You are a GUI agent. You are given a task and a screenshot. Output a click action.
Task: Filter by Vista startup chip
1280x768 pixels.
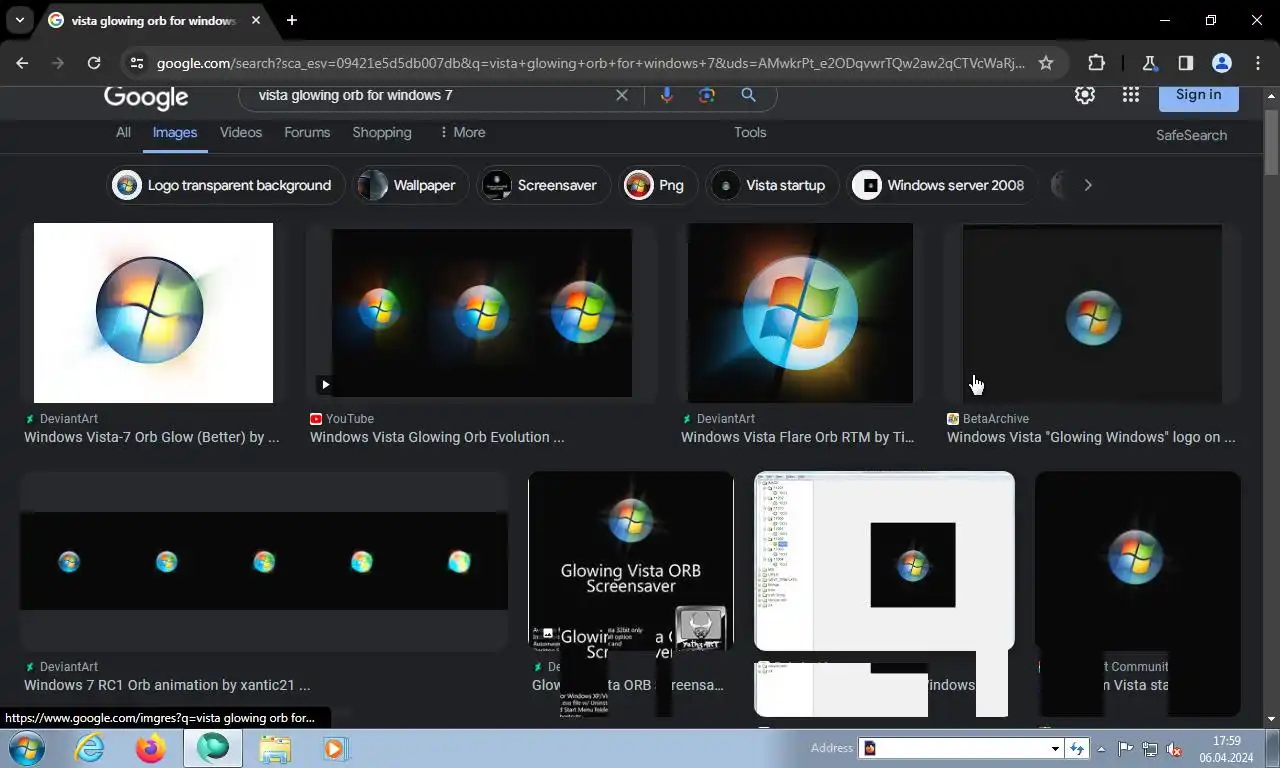tap(771, 185)
